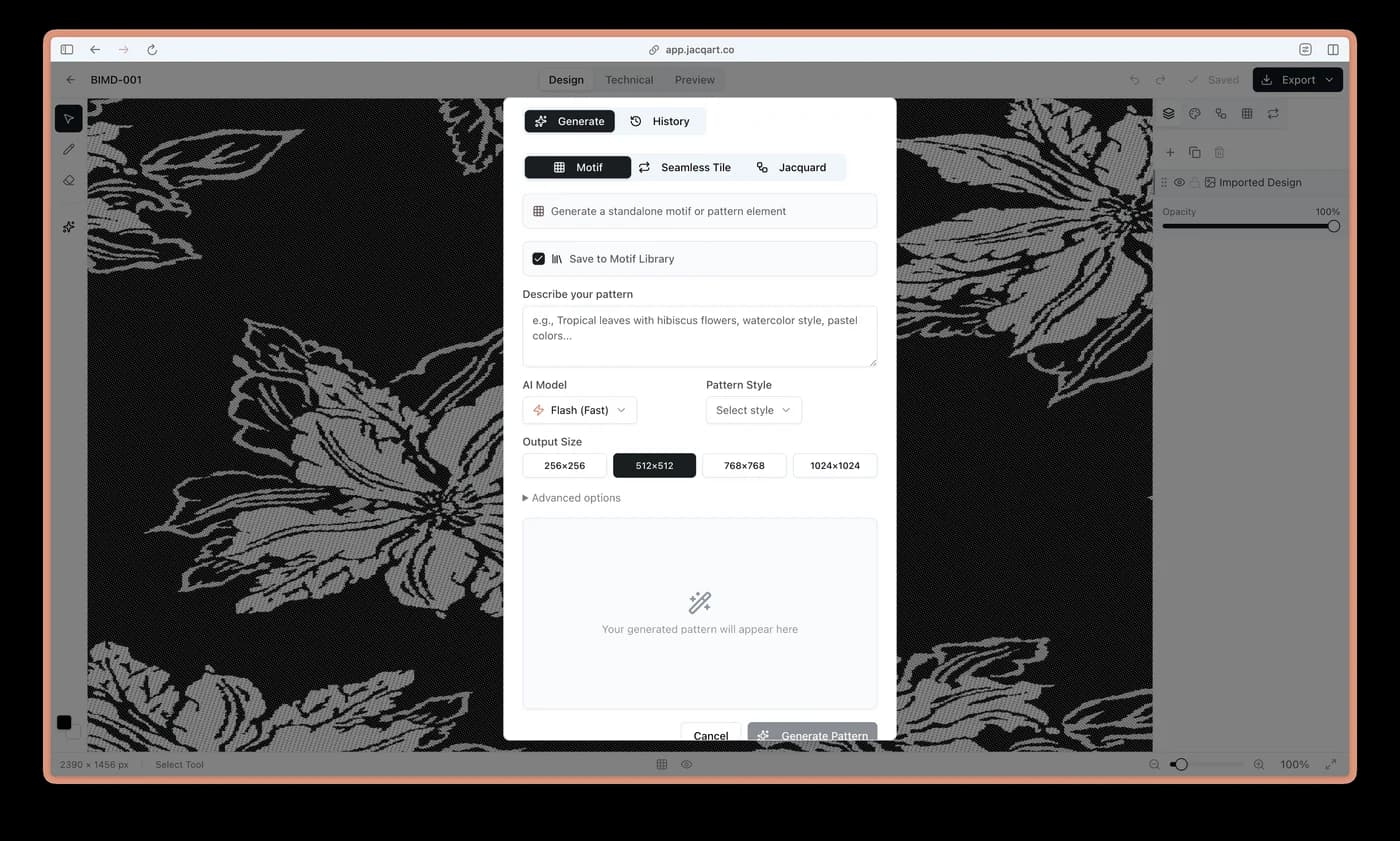The image size is (1400, 841).
Task: Delete layer with the trash icon
Action: (x=1219, y=152)
